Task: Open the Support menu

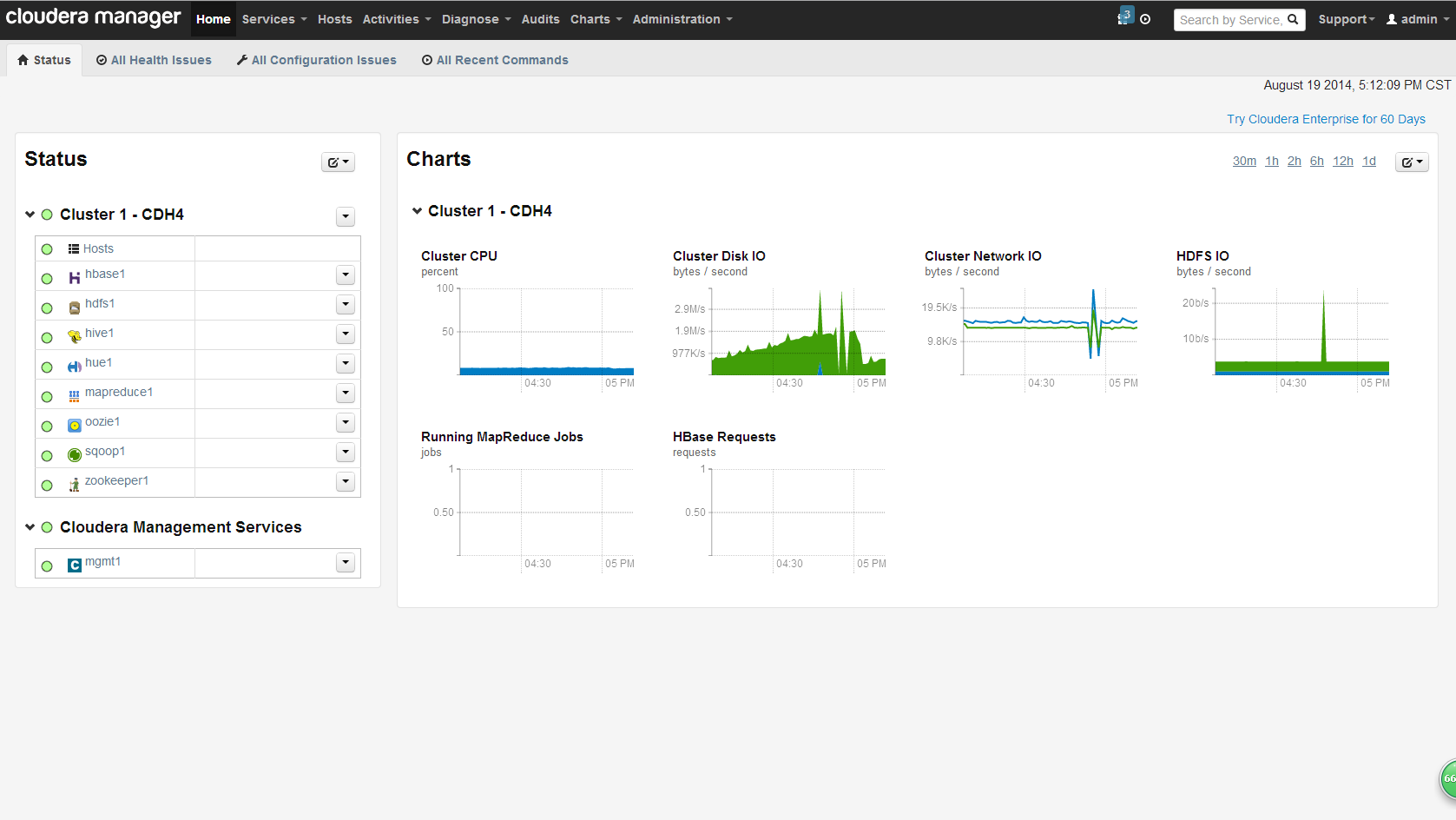Action: click(x=1347, y=19)
